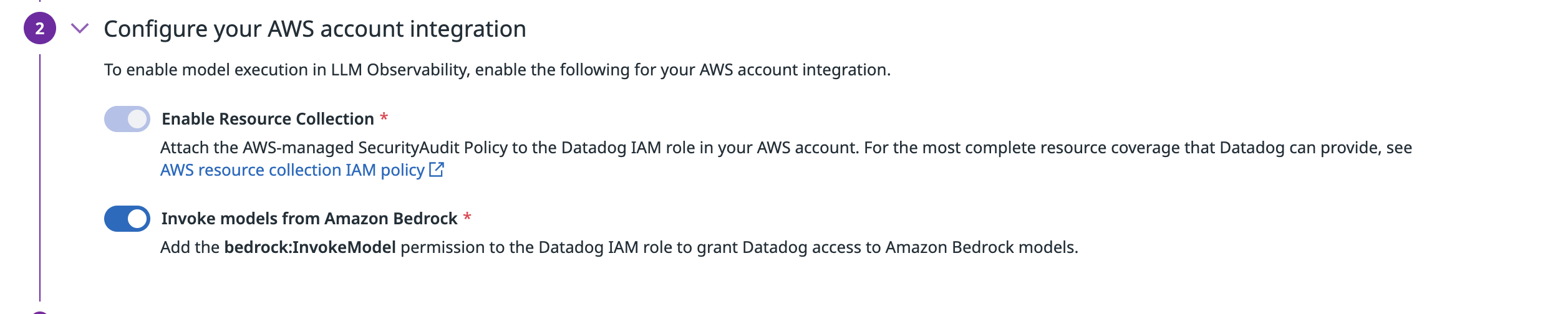The height and width of the screenshot is (314, 1568).
Task: Click external link icon after IAM policy
Action: click(437, 169)
